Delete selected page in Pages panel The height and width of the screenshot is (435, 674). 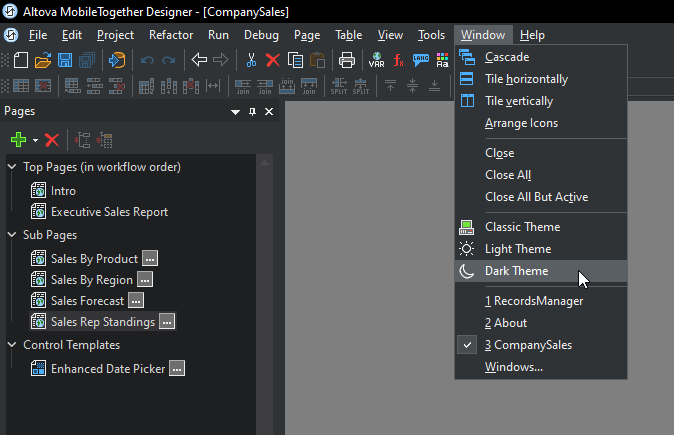coord(52,140)
